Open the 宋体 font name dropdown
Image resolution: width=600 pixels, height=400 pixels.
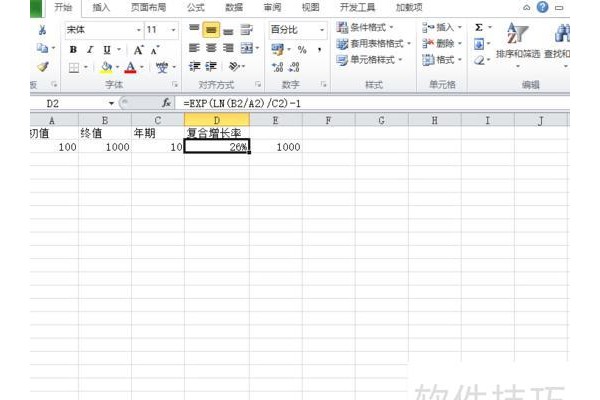[139, 30]
